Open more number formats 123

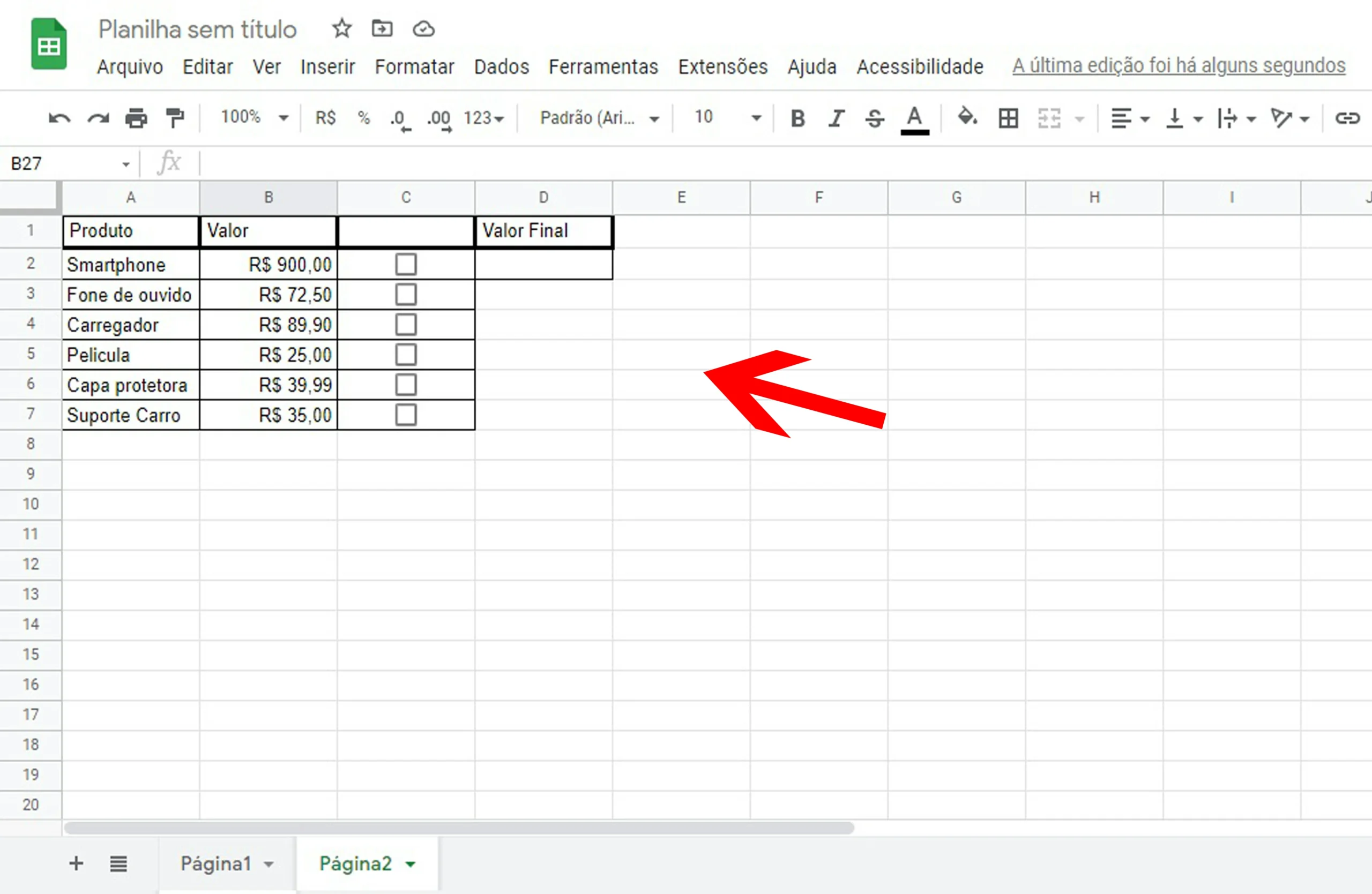pyautogui.click(x=483, y=118)
